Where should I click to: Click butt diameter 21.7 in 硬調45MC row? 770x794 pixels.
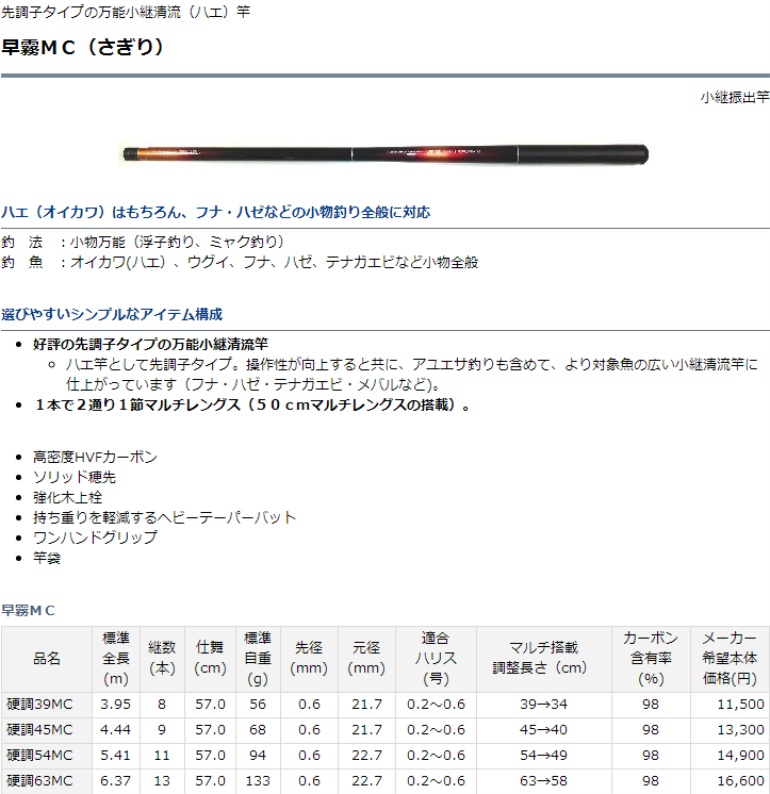pos(367,730)
